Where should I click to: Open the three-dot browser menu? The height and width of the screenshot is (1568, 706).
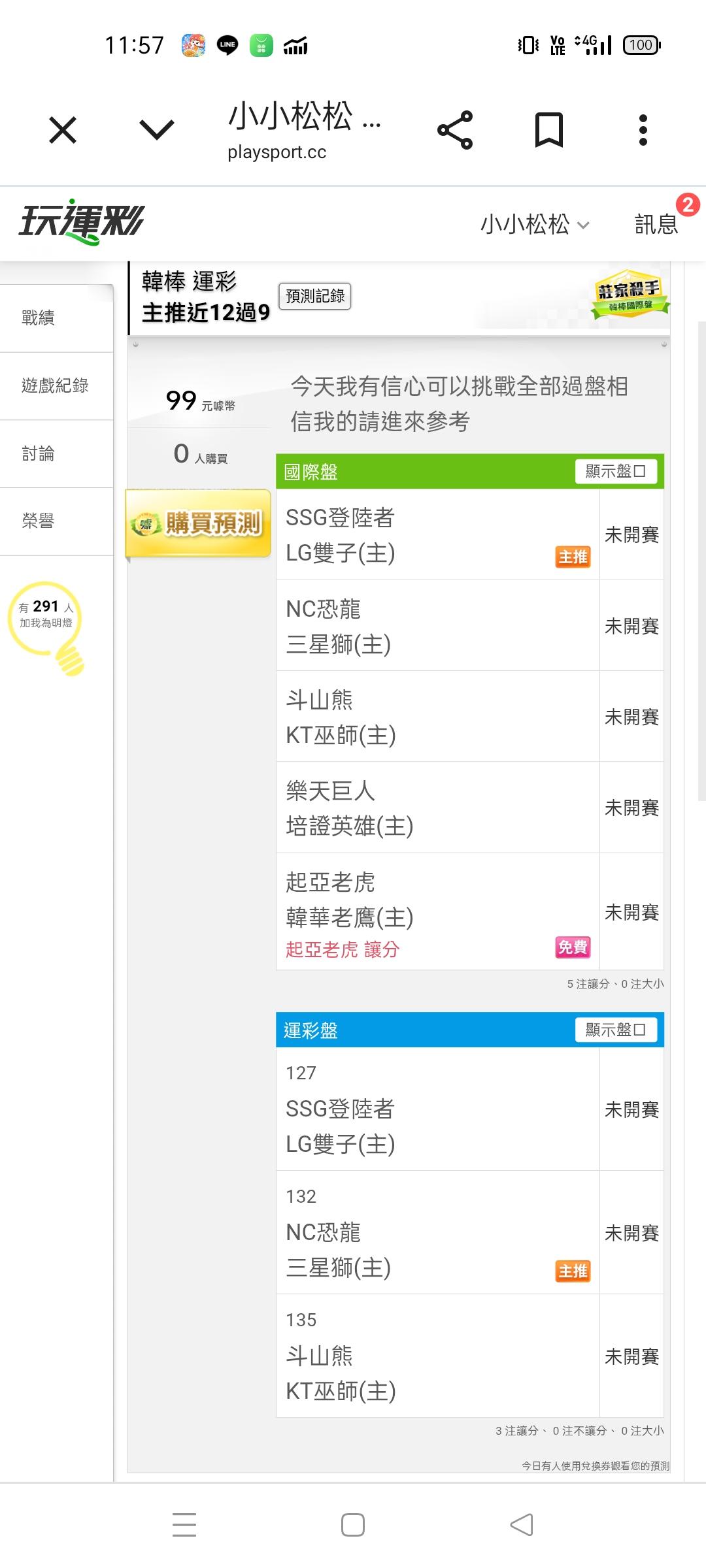pyautogui.click(x=643, y=130)
